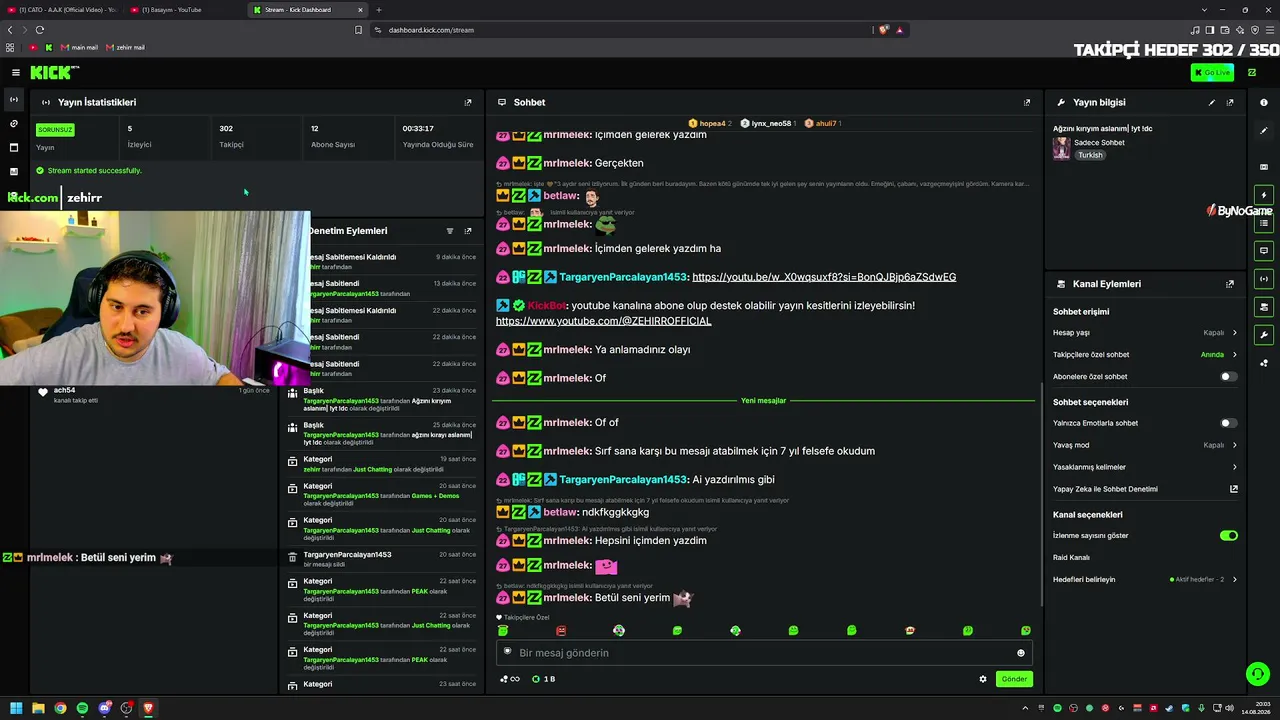Edit stream info with pencil icon in Yayın bilgisi
This screenshot has height=720, width=1280.
pyautogui.click(x=1212, y=102)
